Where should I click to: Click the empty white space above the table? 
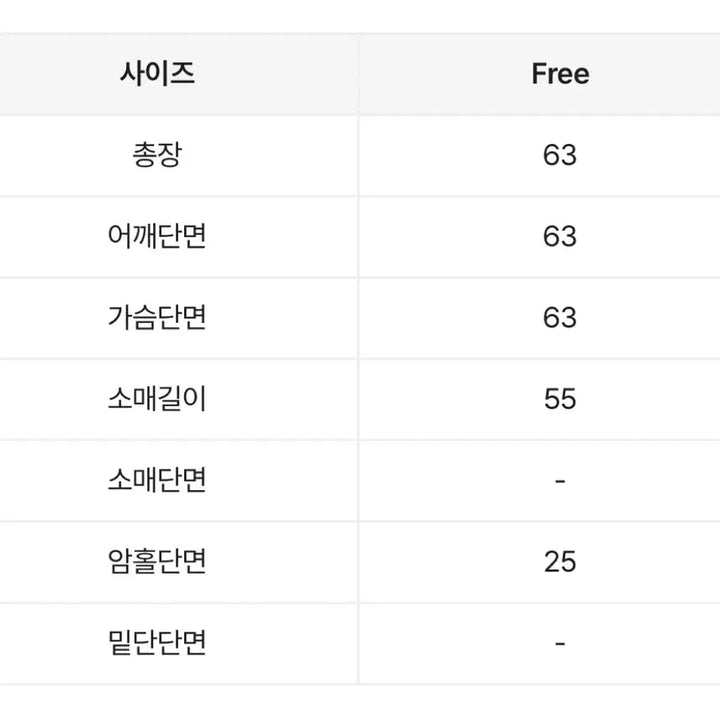point(360,16)
